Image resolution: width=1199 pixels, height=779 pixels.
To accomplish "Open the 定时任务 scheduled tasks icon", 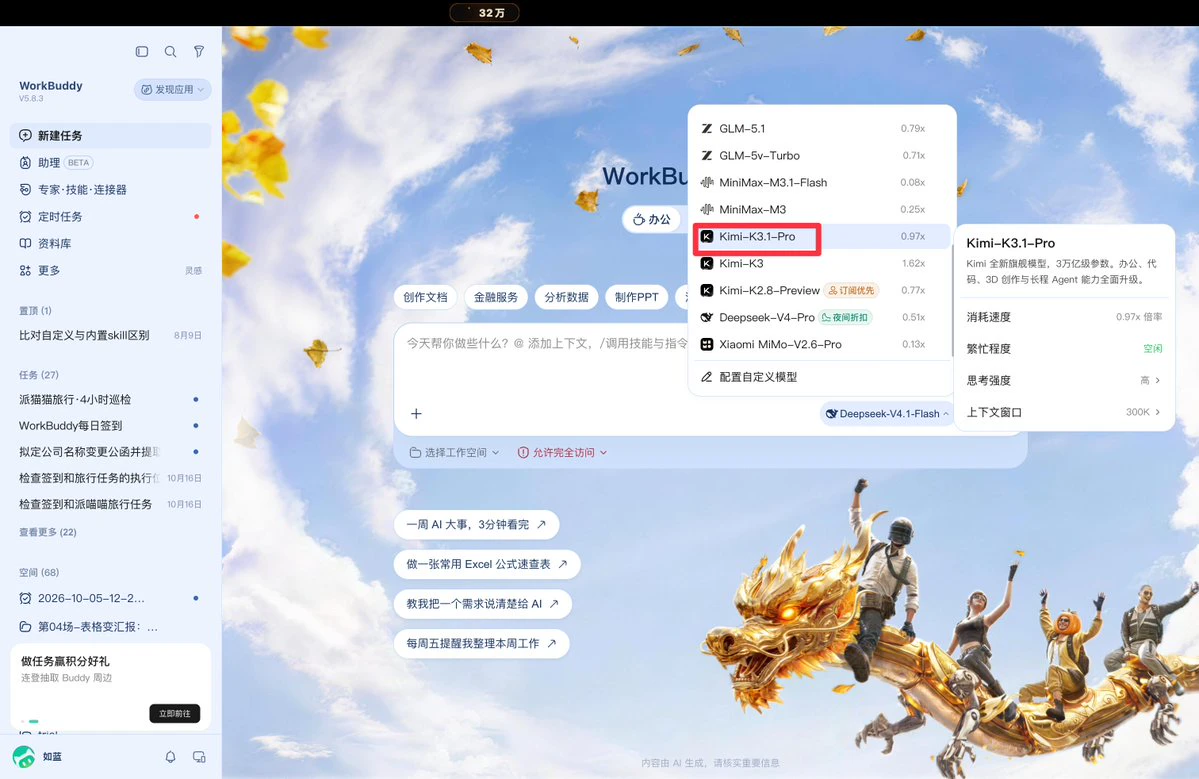I will [x=25, y=216].
